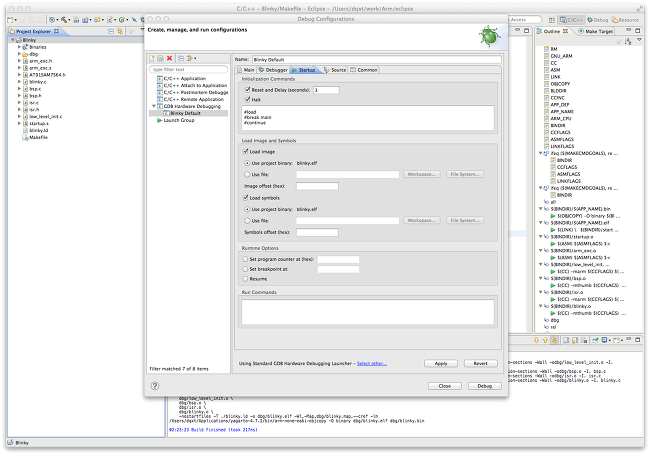This screenshot has height=455, width=650.
Task: Click the Revert button
Action: [x=480, y=363]
